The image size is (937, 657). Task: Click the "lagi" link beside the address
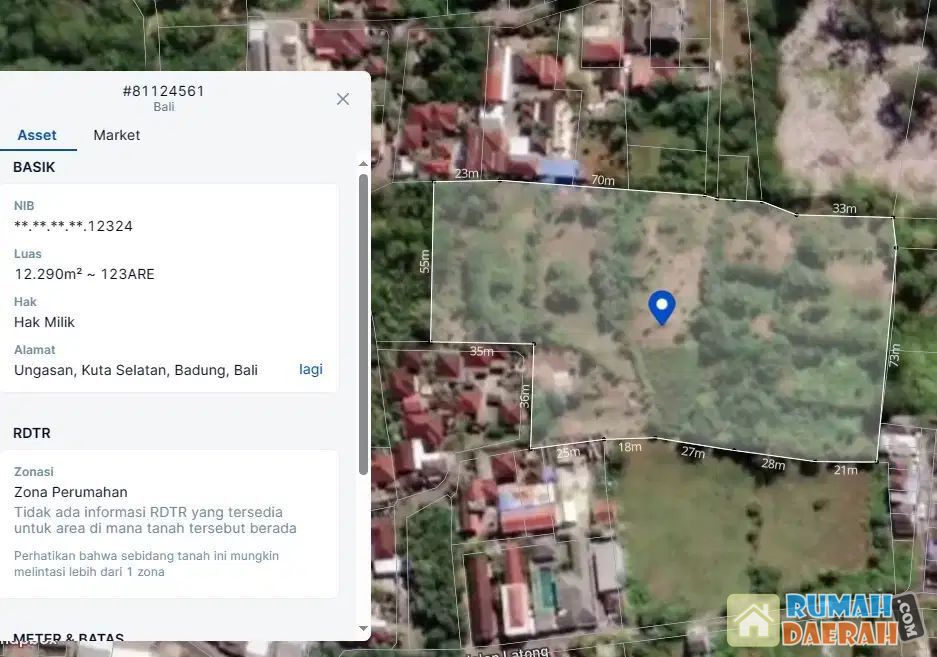point(311,369)
